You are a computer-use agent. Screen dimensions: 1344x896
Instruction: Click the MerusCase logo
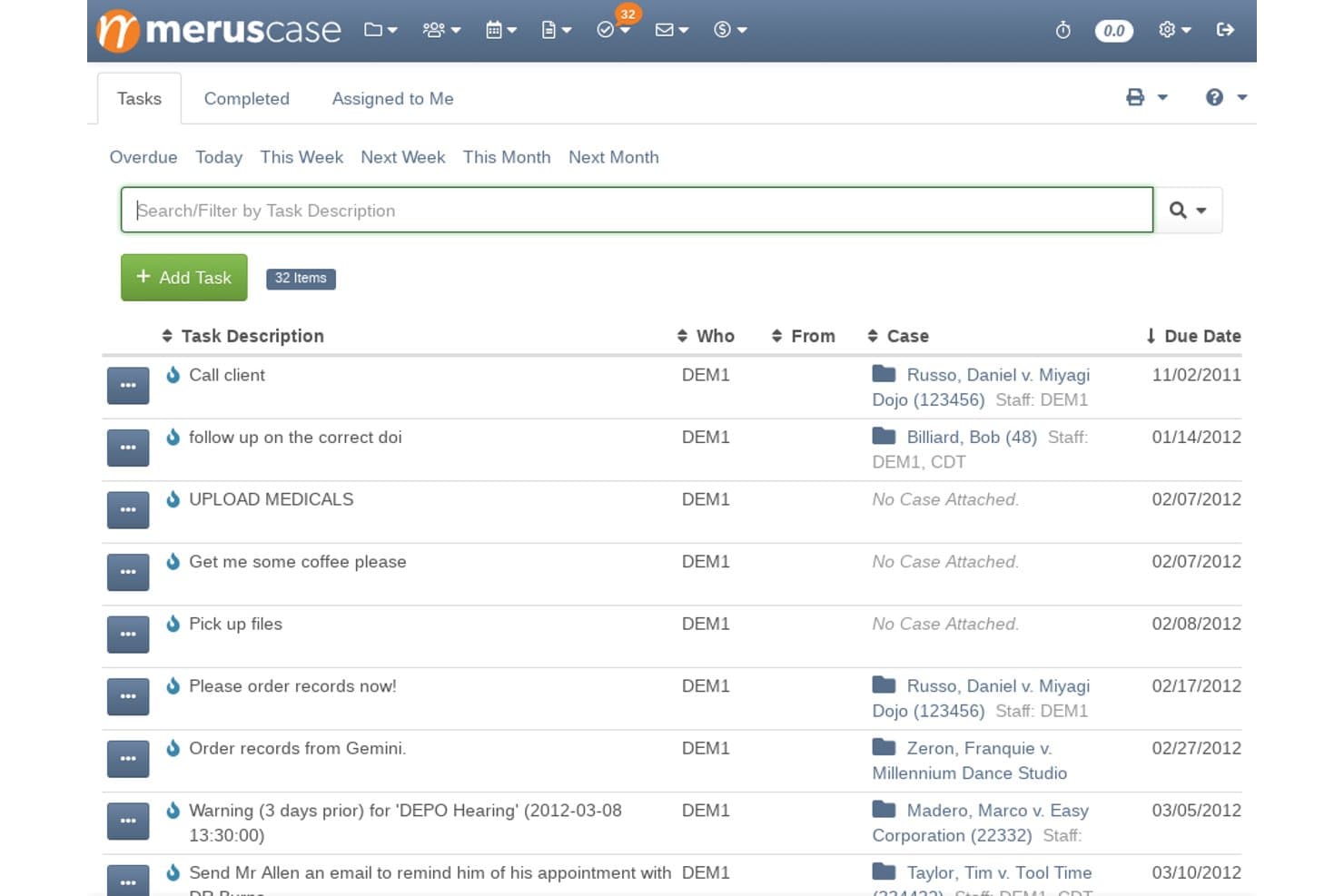pos(219,30)
